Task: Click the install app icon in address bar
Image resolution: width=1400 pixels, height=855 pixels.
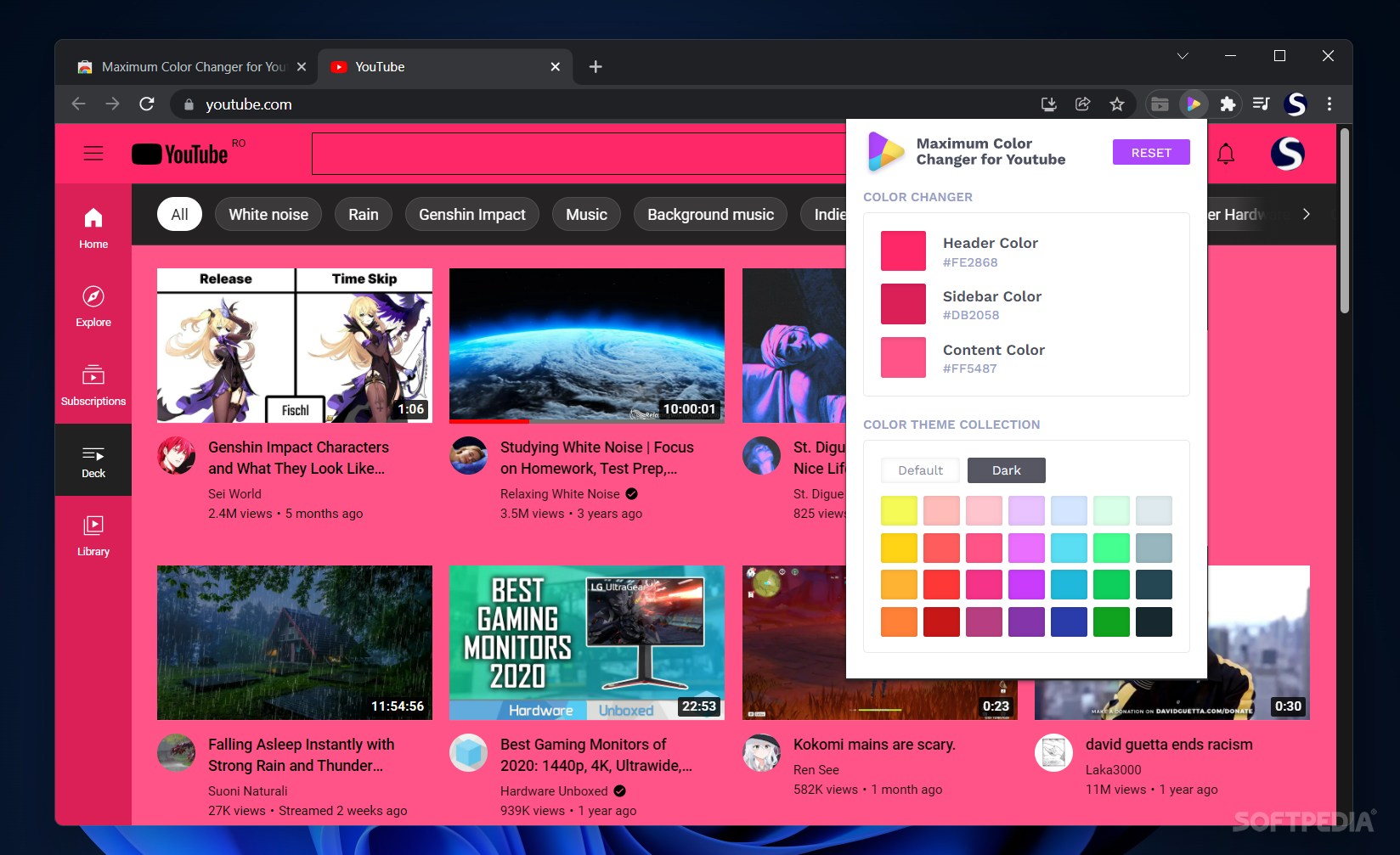Action: [1049, 104]
